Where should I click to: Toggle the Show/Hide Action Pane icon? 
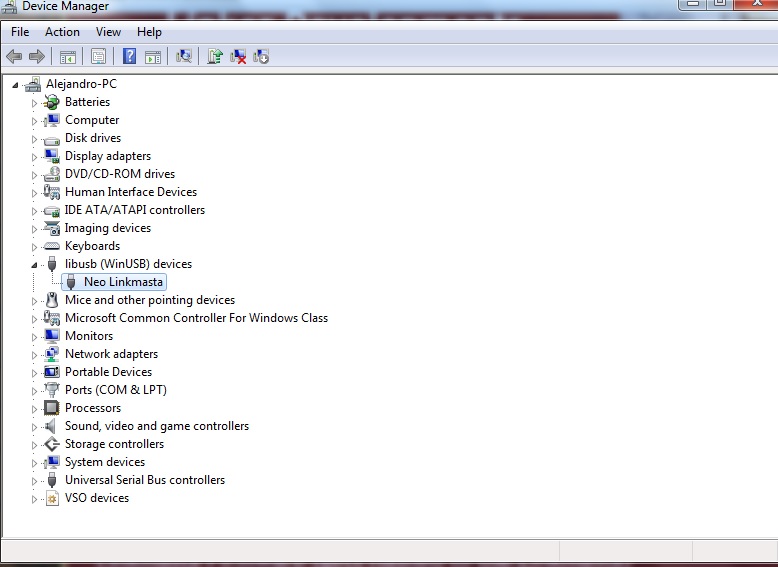click(x=153, y=57)
